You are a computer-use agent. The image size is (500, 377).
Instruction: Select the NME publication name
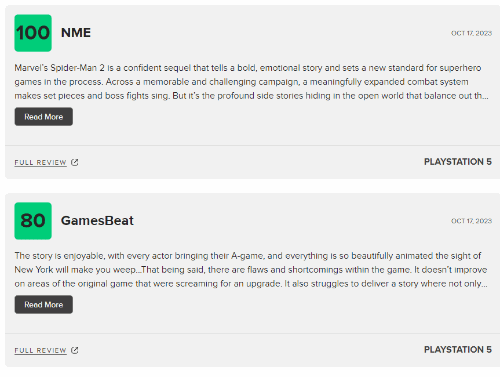coord(76,33)
